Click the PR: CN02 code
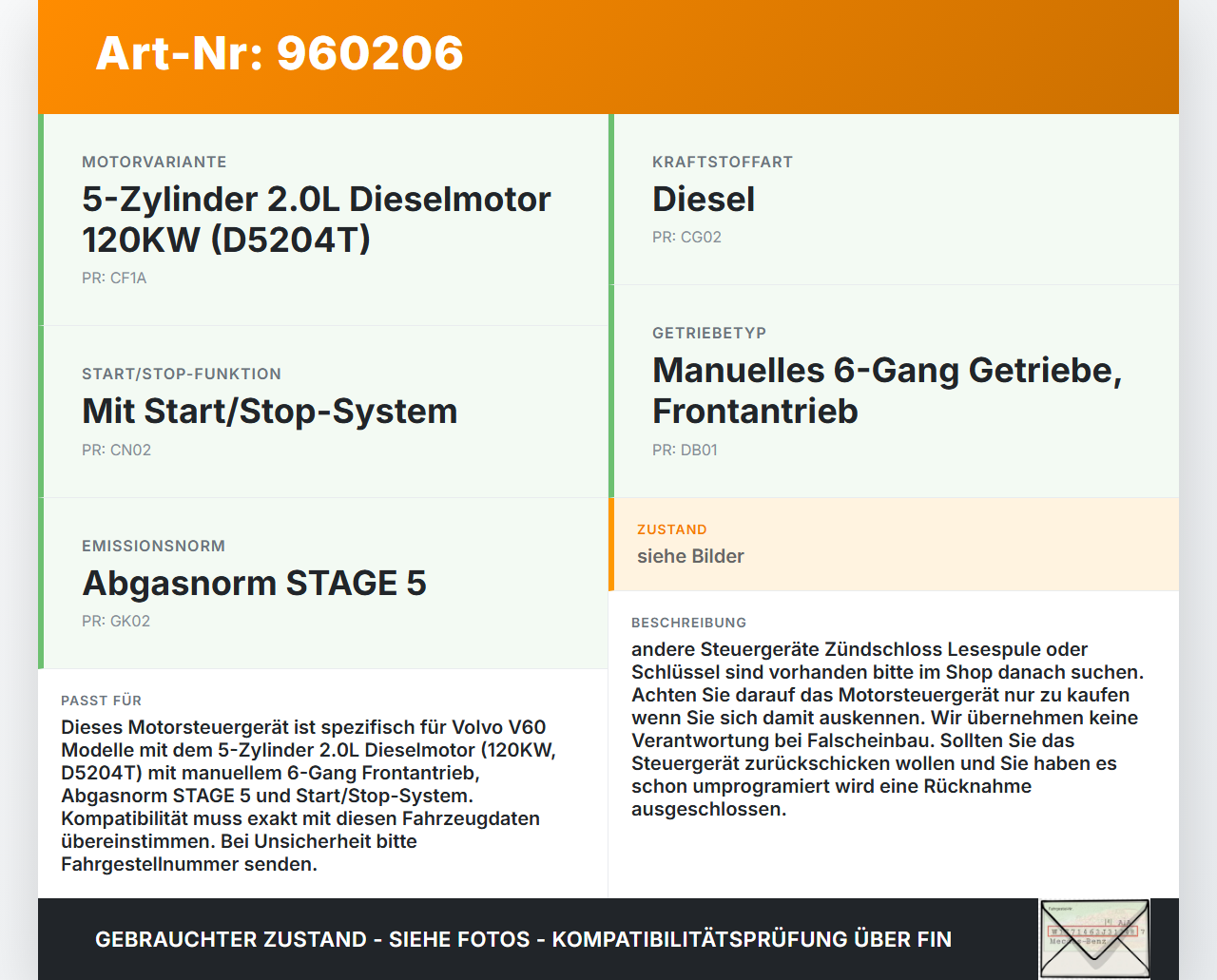This screenshot has width=1217, height=980. (x=116, y=451)
